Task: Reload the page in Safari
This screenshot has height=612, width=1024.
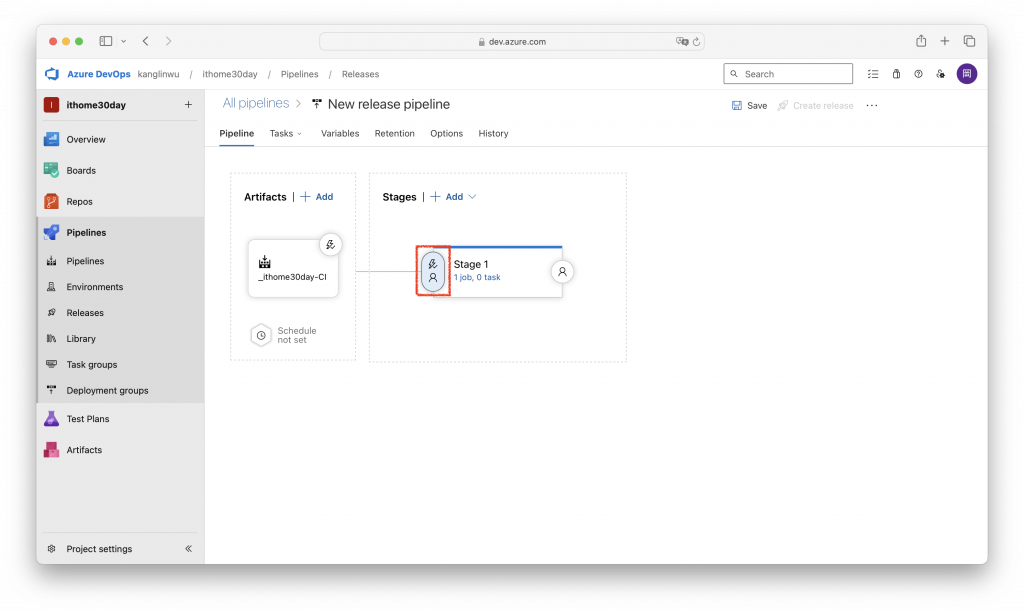Action: [697, 41]
